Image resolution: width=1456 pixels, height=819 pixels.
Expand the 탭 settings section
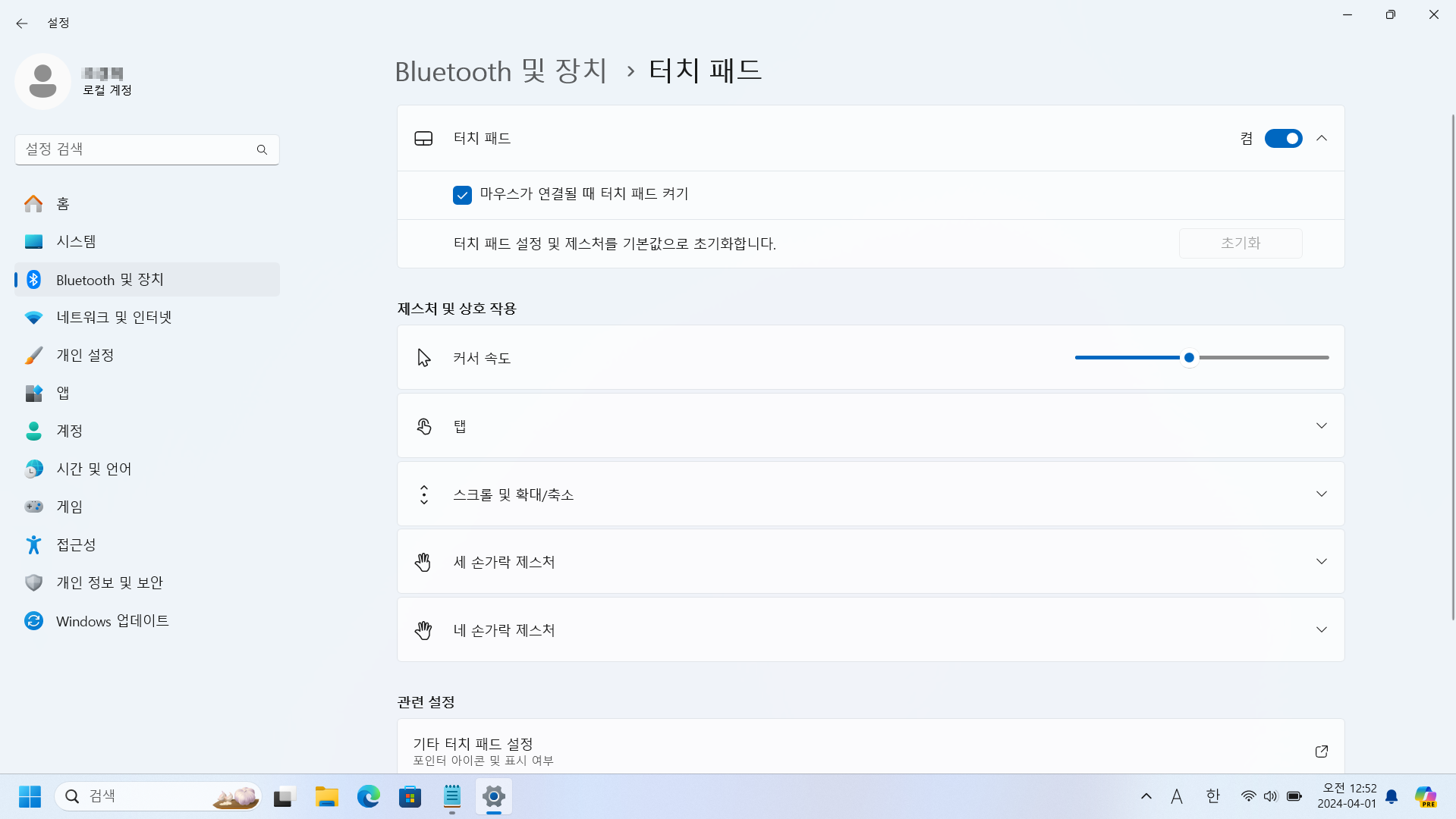pos(870,425)
